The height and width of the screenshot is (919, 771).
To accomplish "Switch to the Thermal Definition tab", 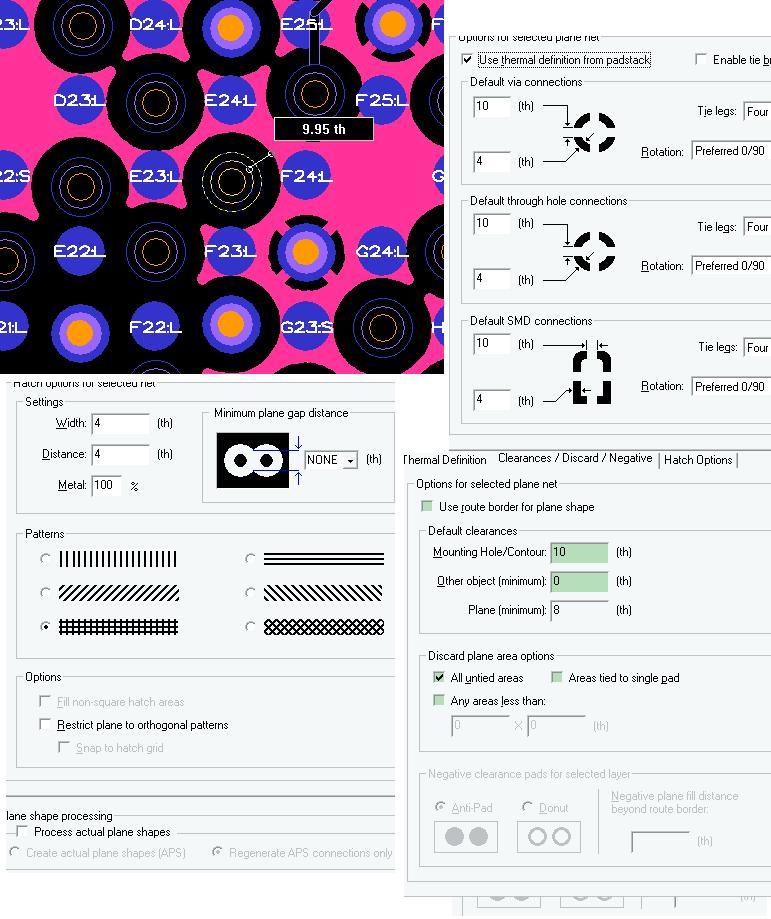I will (444, 460).
